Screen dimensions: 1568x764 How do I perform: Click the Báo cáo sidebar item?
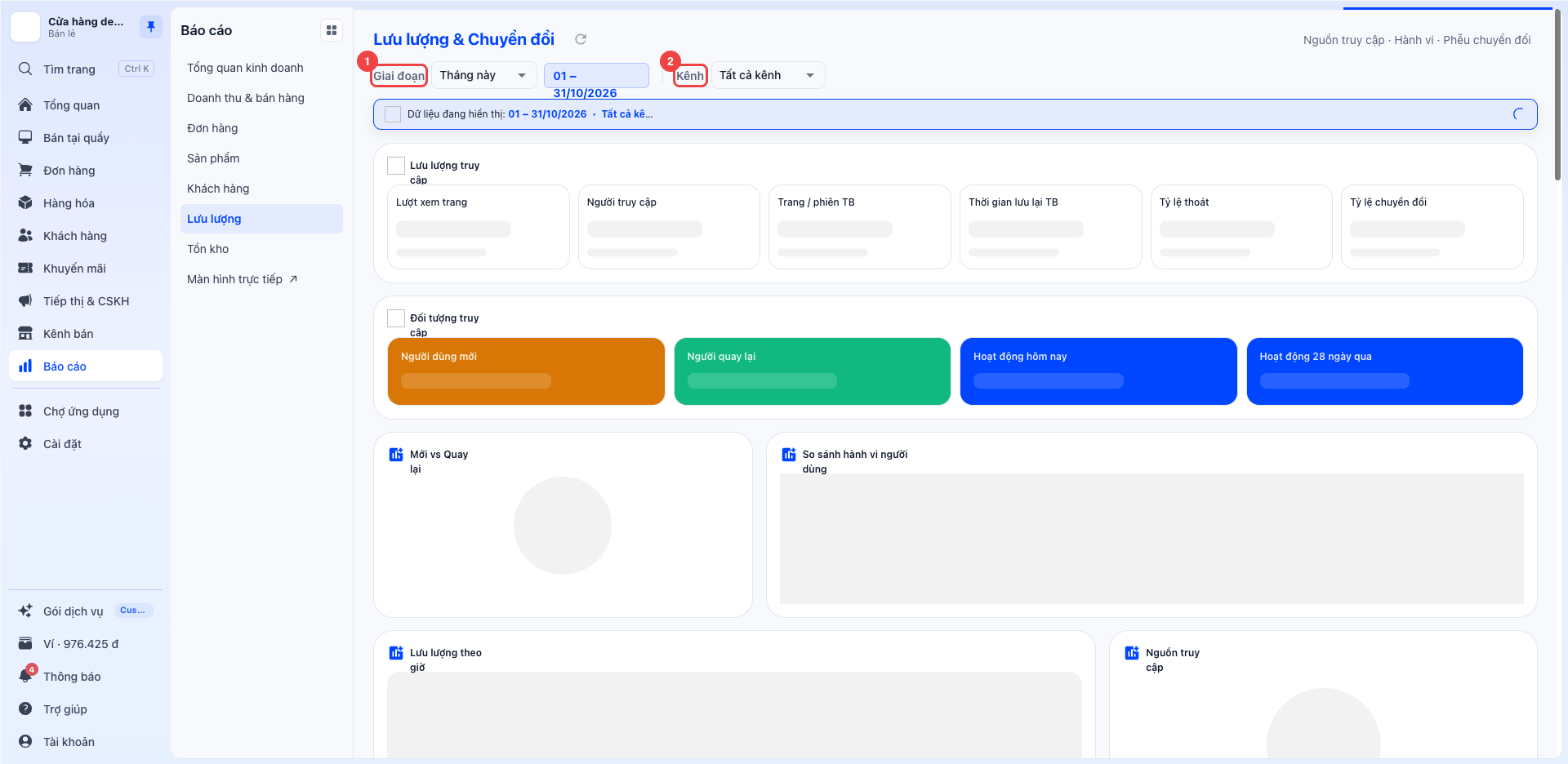[x=86, y=366]
